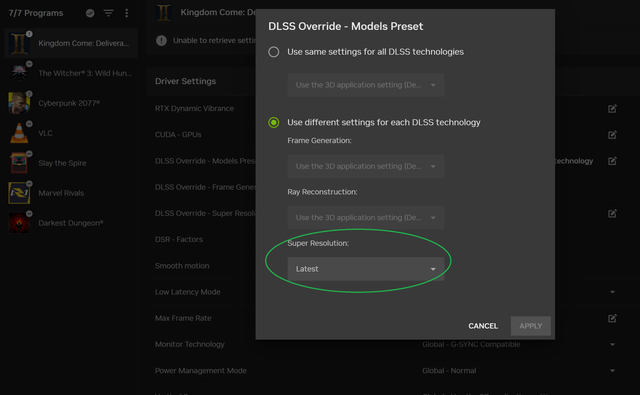Select 'Use same settings for all DLSS technologies' radio

(x=273, y=52)
